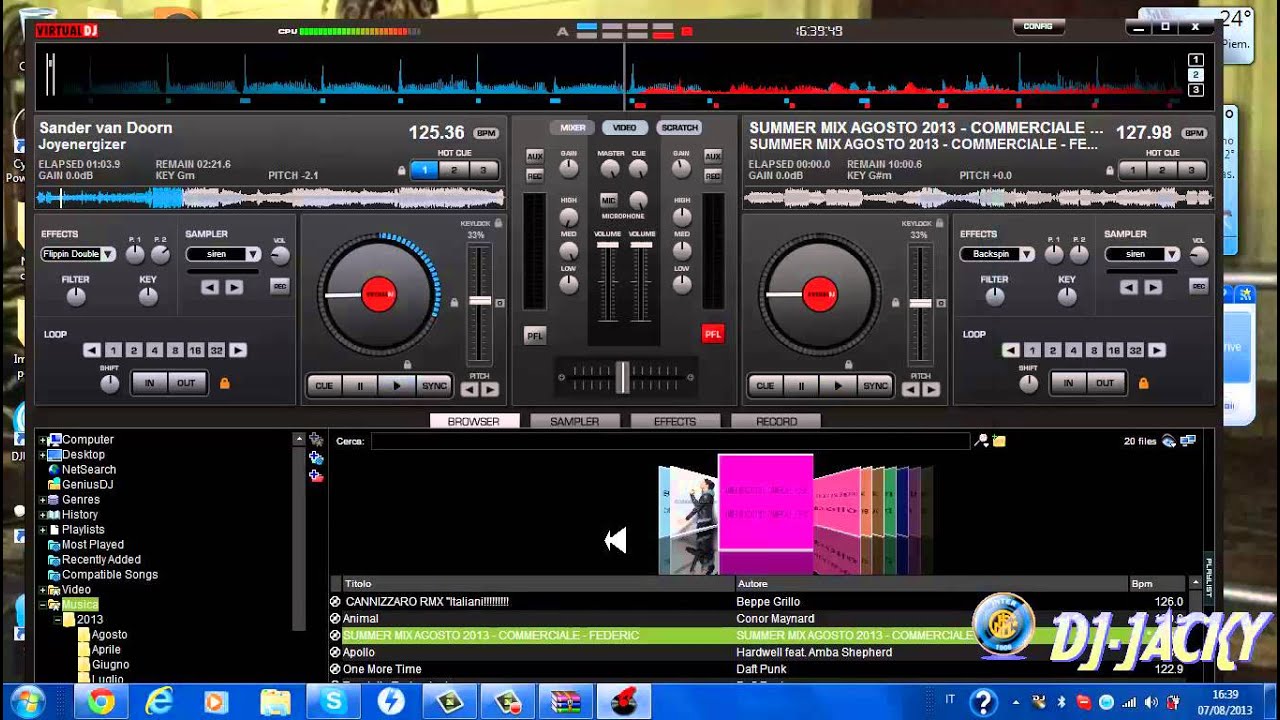Viewport: 1280px width, 720px height.
Task: Select the track One More Time
Action: point(381,669)
